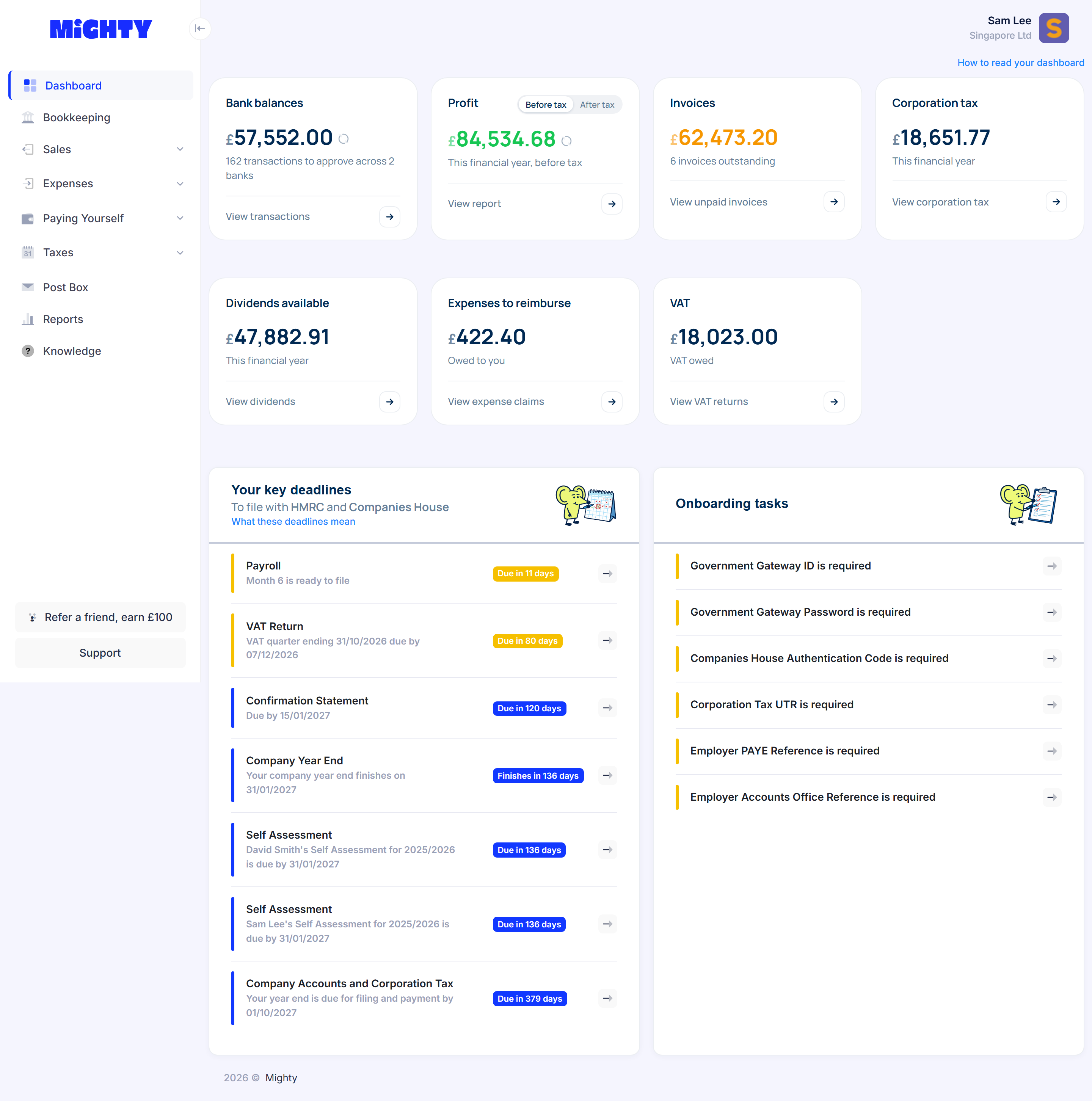The image size is (1092, 1101).
Task: Switch Profit to After tax
Action: click(x=597, y=104)
